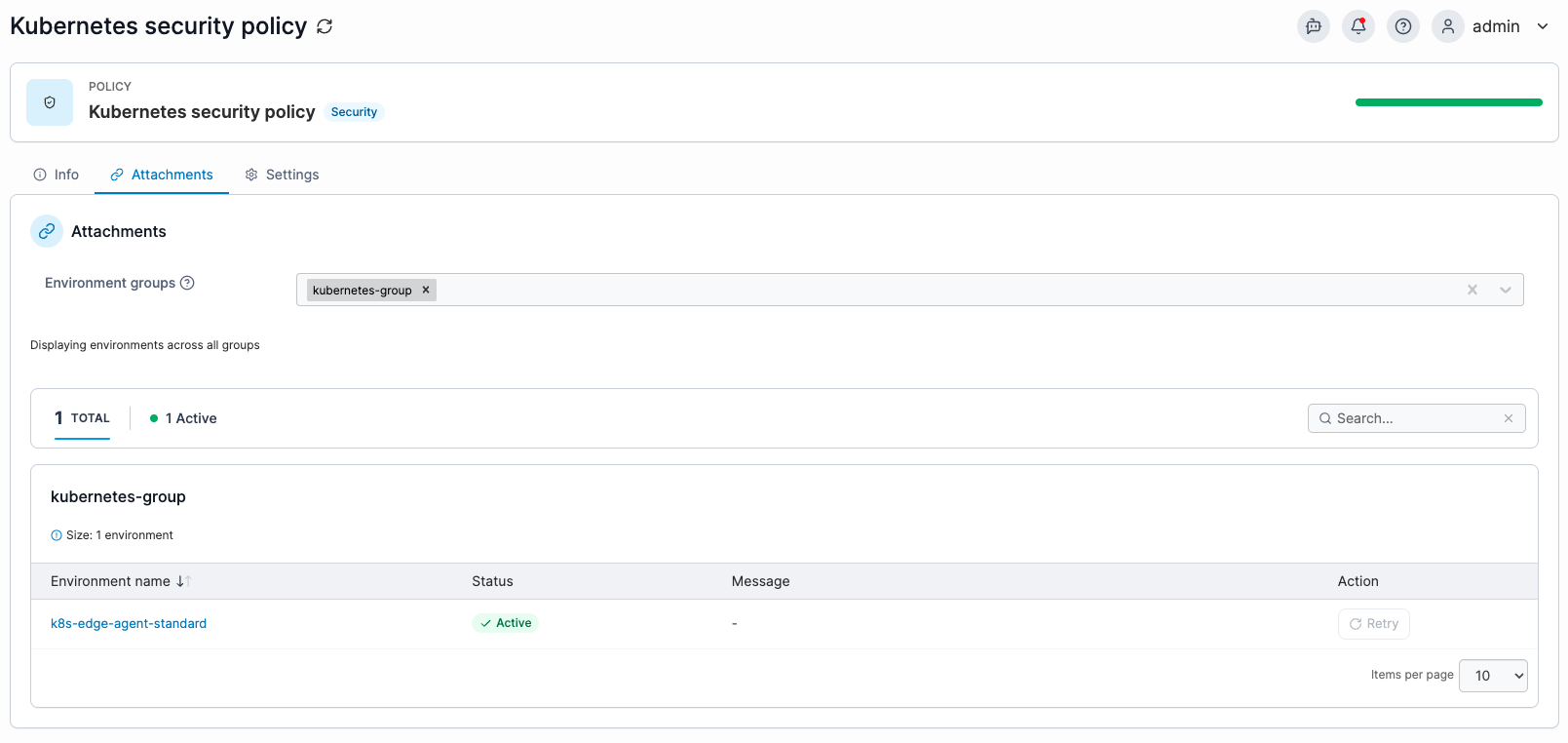The height and width of the screenshot is (743, 1568).
Task: Switch to the Info tab
Action: [x=57, y=175]
